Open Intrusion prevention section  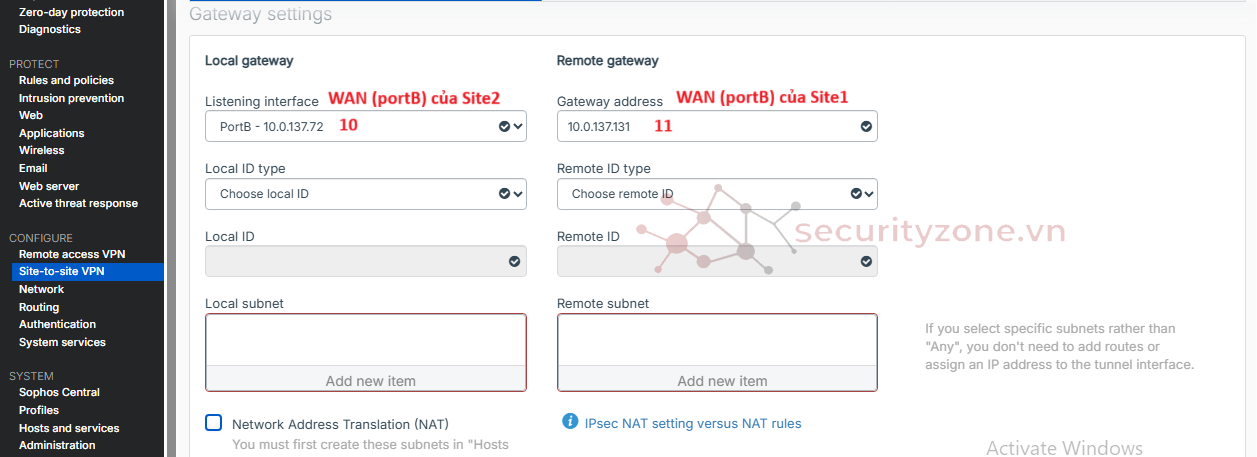click(x=71, y=98)
